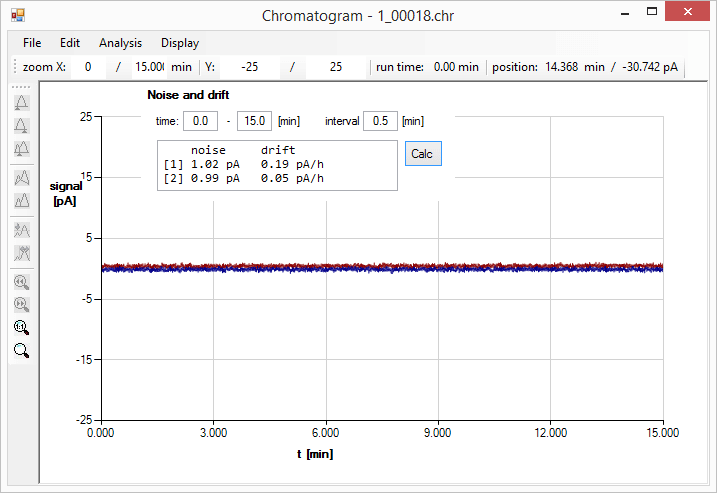Open the Analysis menu
The height and width of the screenshot is (493, 717).
pyautogui.click(x=120, y=43)
